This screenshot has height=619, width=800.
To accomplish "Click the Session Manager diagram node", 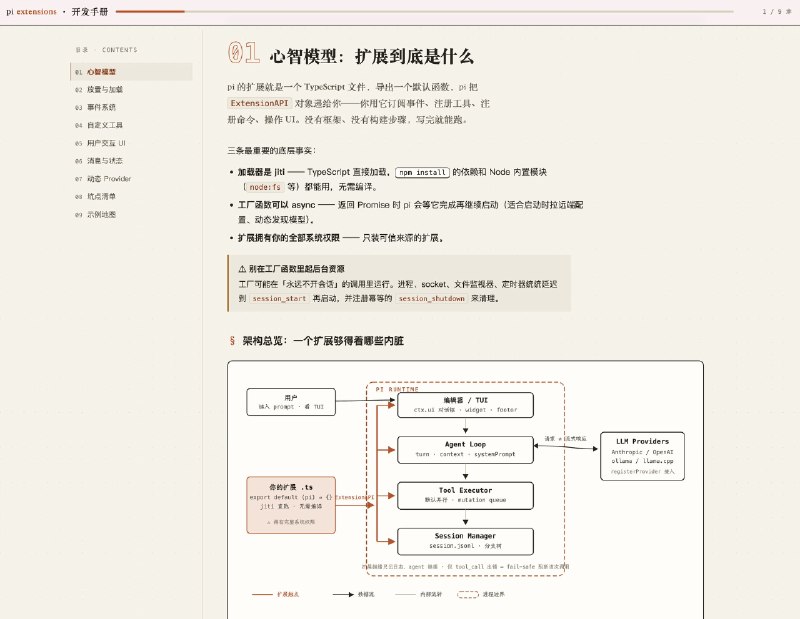I will pos(465,541).
